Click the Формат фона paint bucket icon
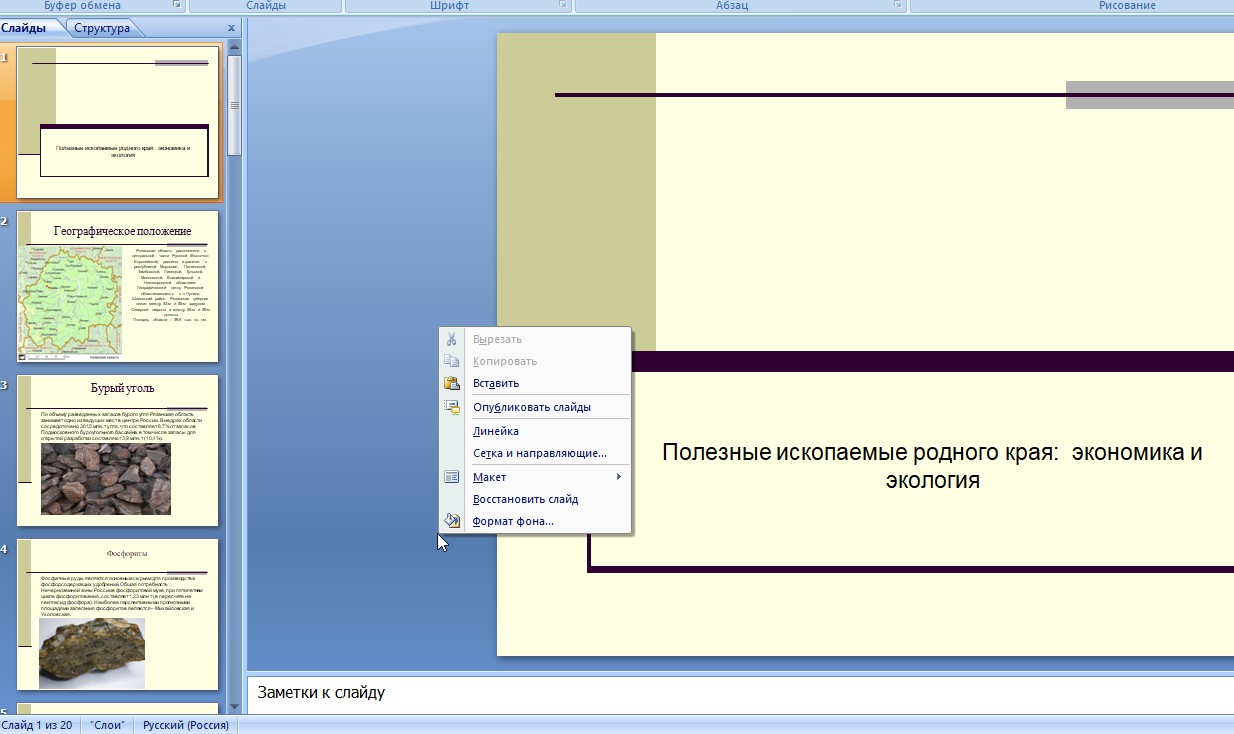This screenshot has height=734, width=1234. (x=452, y=520)
